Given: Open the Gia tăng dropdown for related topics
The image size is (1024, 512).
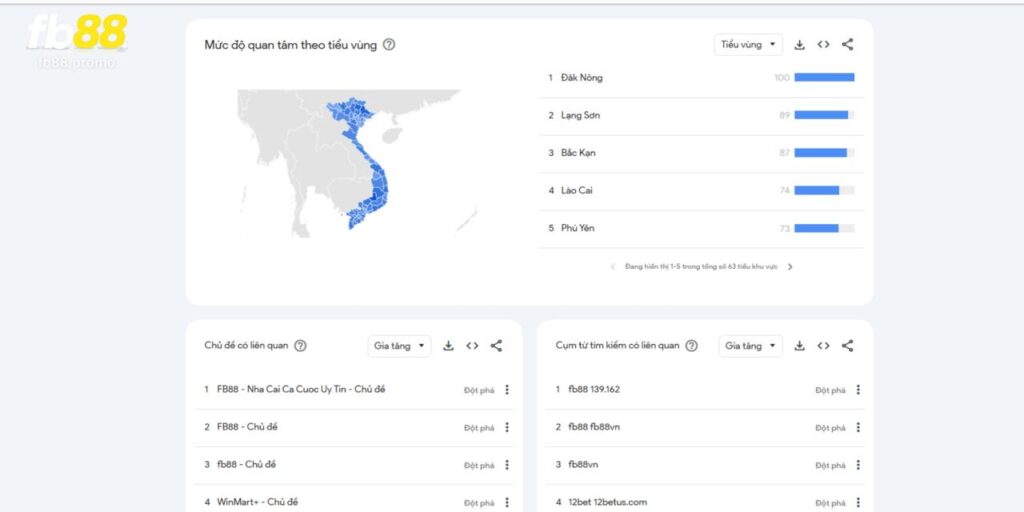Looking at the screenshot, I should coord(399,346).
